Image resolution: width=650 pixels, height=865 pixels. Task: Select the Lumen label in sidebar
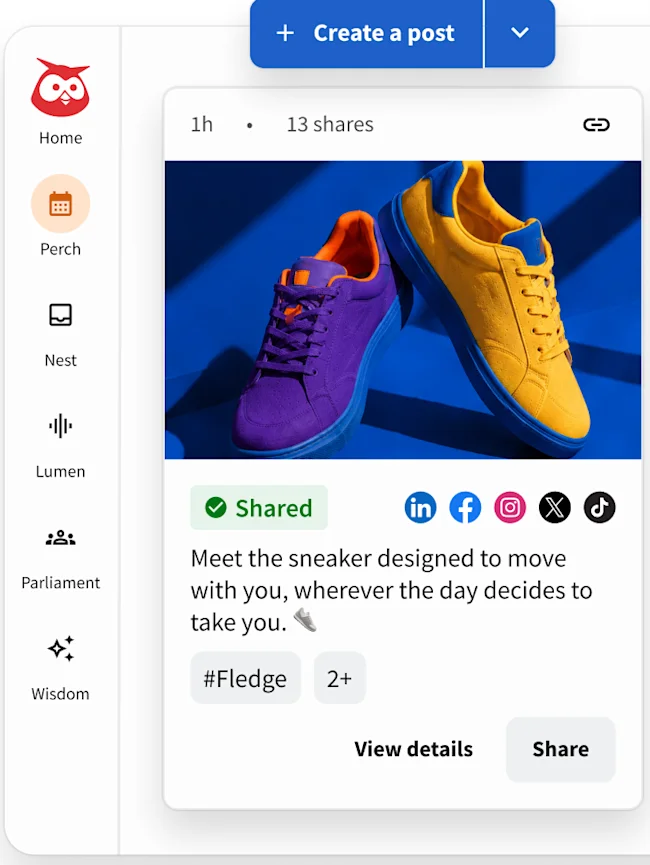(x=60, y=472)
